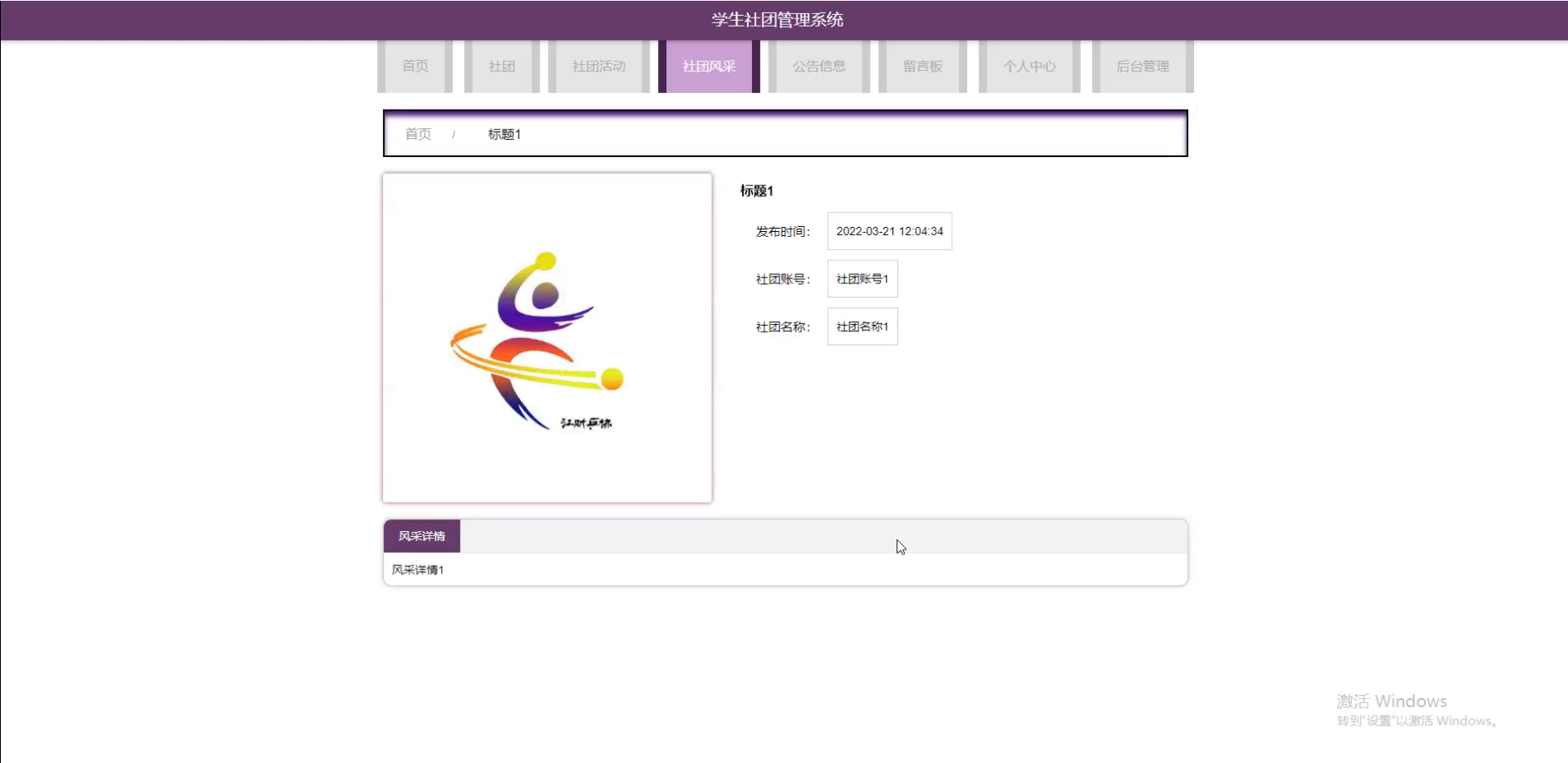Click the 发布时间 label

click(783, 231)
